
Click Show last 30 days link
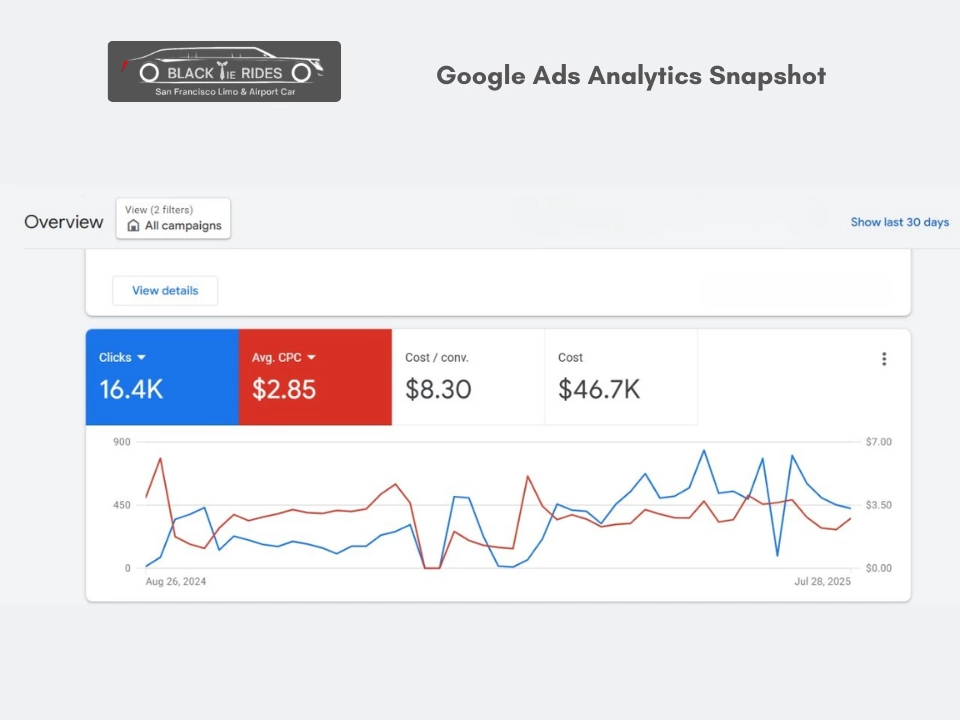click(x=899, y=222)
